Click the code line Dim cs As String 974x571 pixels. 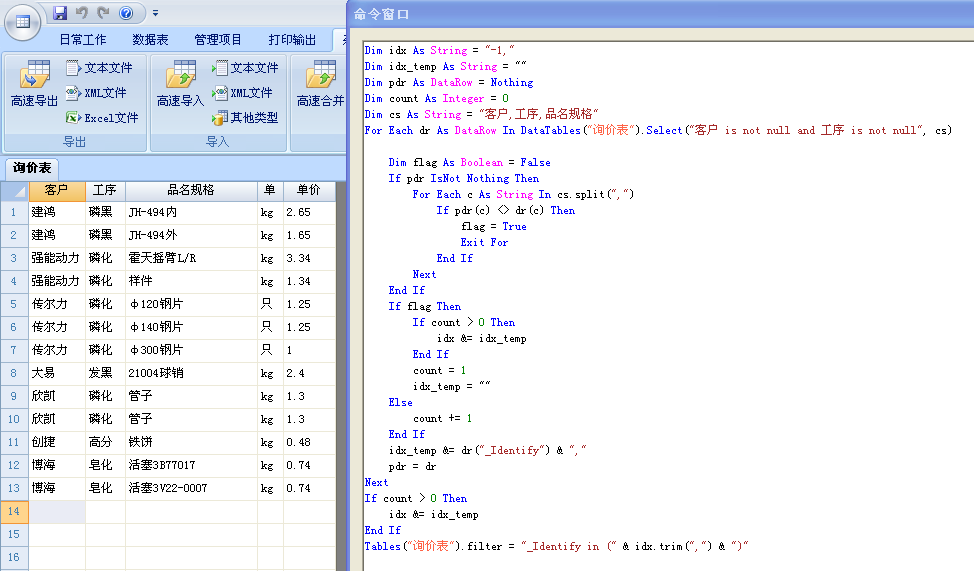481,114
